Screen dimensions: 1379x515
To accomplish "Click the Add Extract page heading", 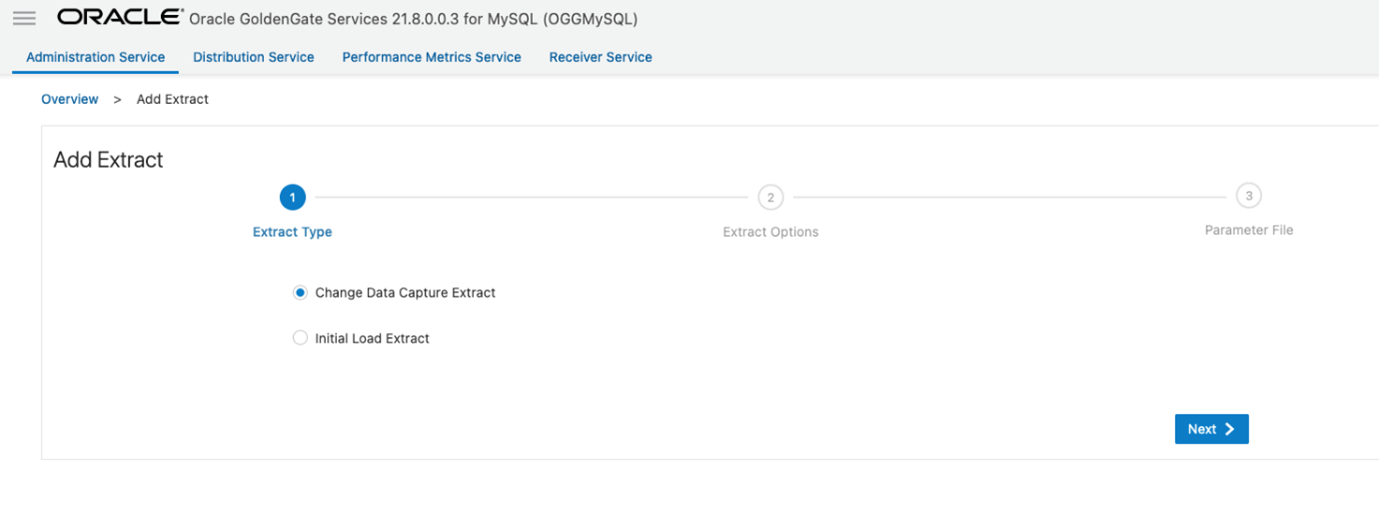I will point(108,160).
